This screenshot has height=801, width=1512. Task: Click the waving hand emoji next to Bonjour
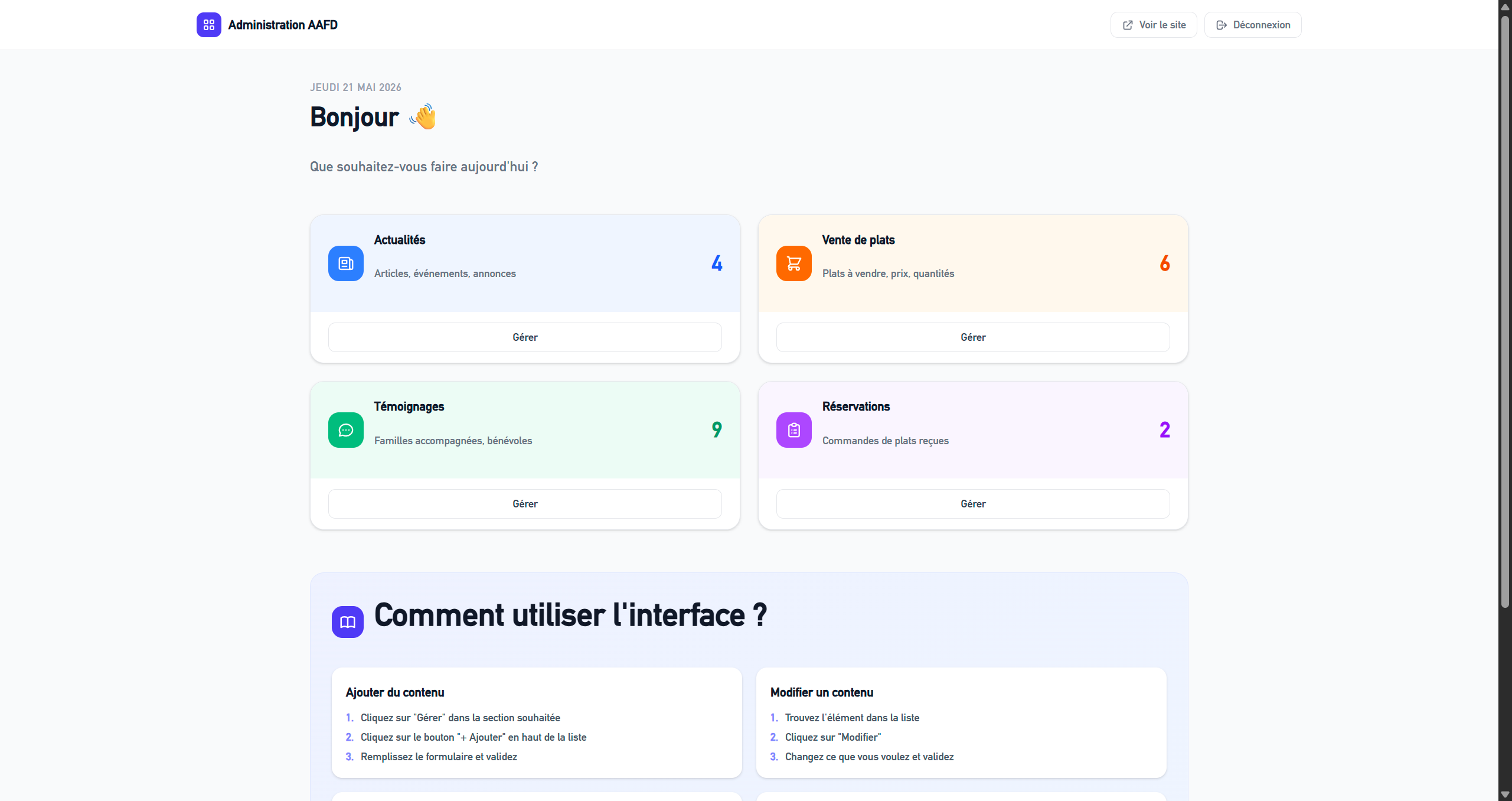tap(423, 116)
